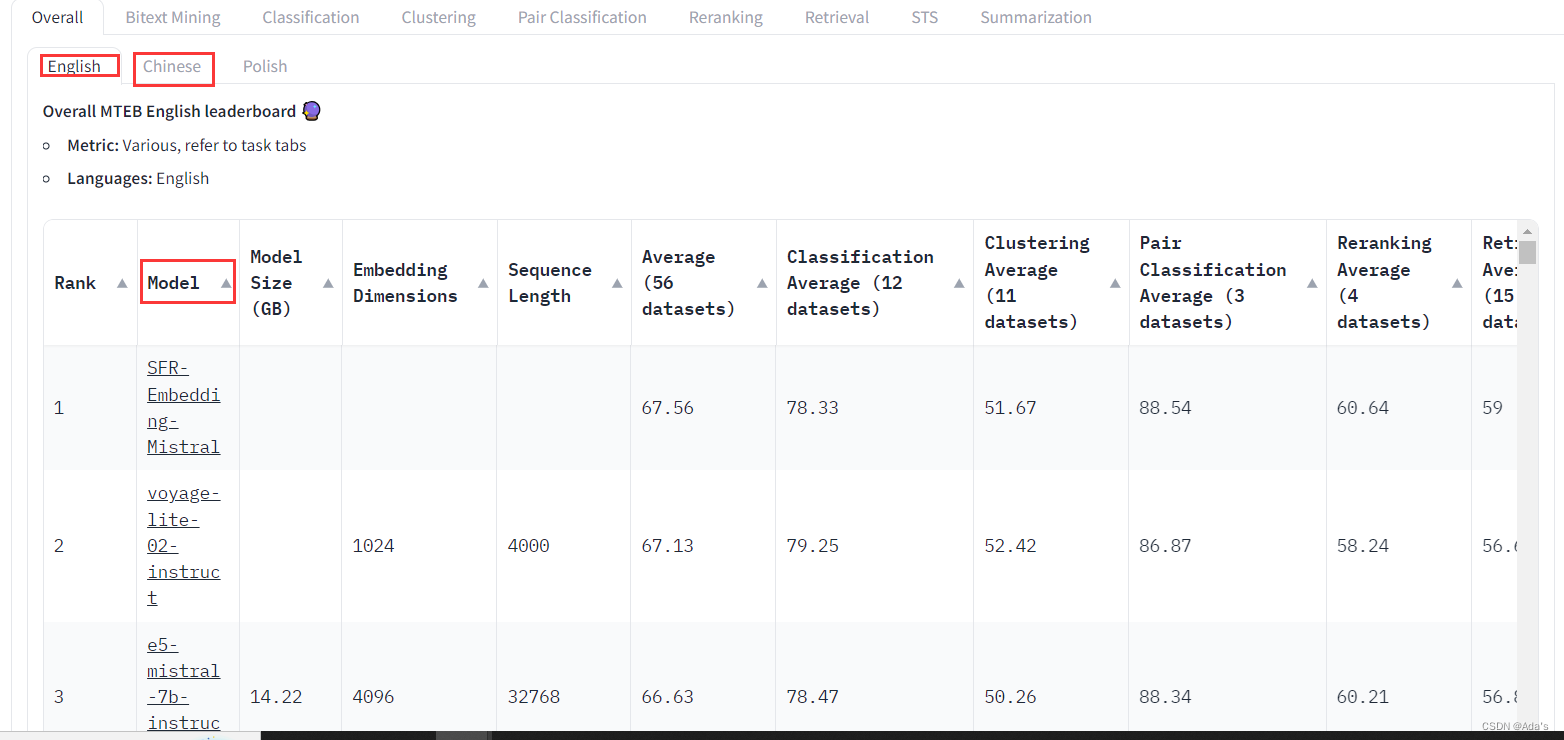Viewport: 1564px width, 740px height.
Task: Sort by Model Size (GB) arrow
Action: [x=328, y=283]
